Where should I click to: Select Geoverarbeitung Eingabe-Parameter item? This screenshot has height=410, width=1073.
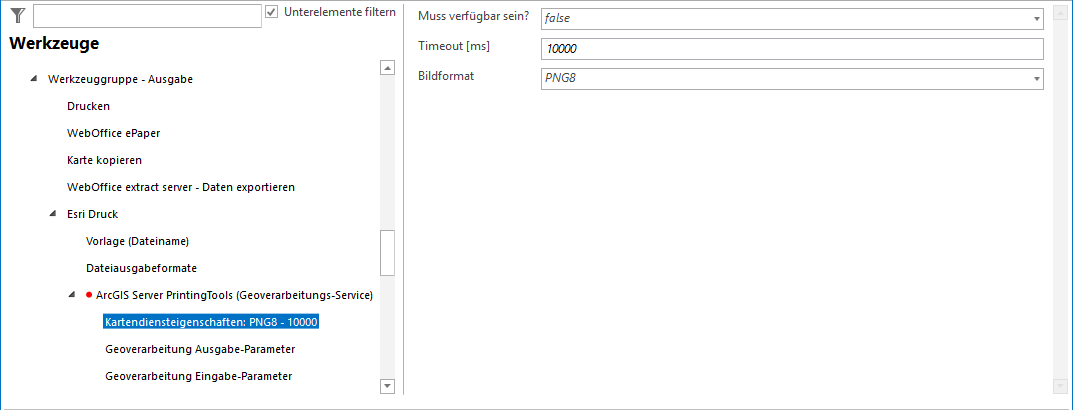(198, 376)
